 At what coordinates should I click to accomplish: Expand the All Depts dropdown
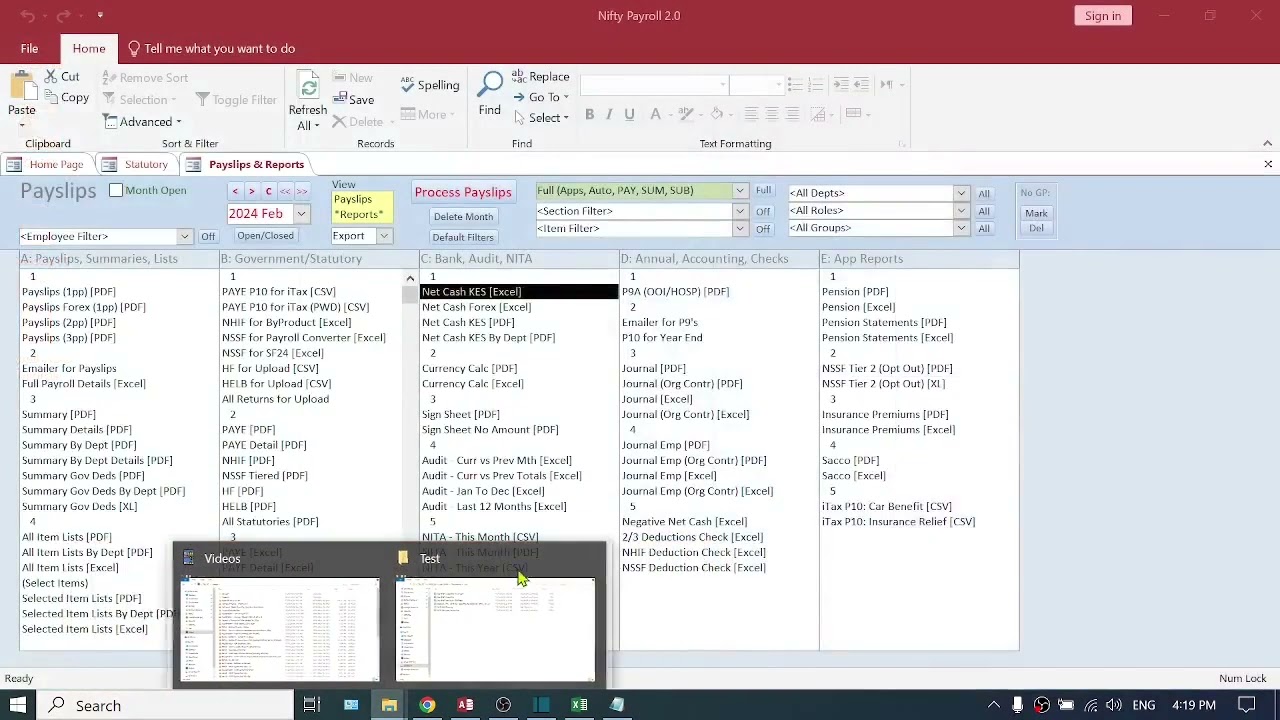click(x=961, y=193)
